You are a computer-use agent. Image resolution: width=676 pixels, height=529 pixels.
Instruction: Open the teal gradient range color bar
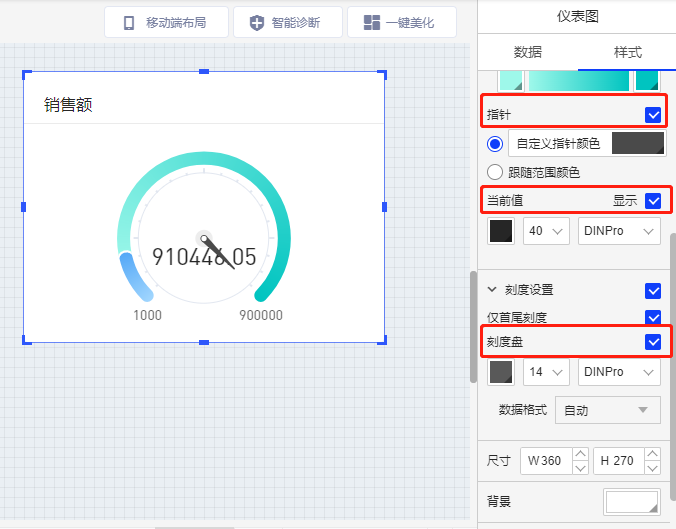pyautogui.click(x=579, y=81)
